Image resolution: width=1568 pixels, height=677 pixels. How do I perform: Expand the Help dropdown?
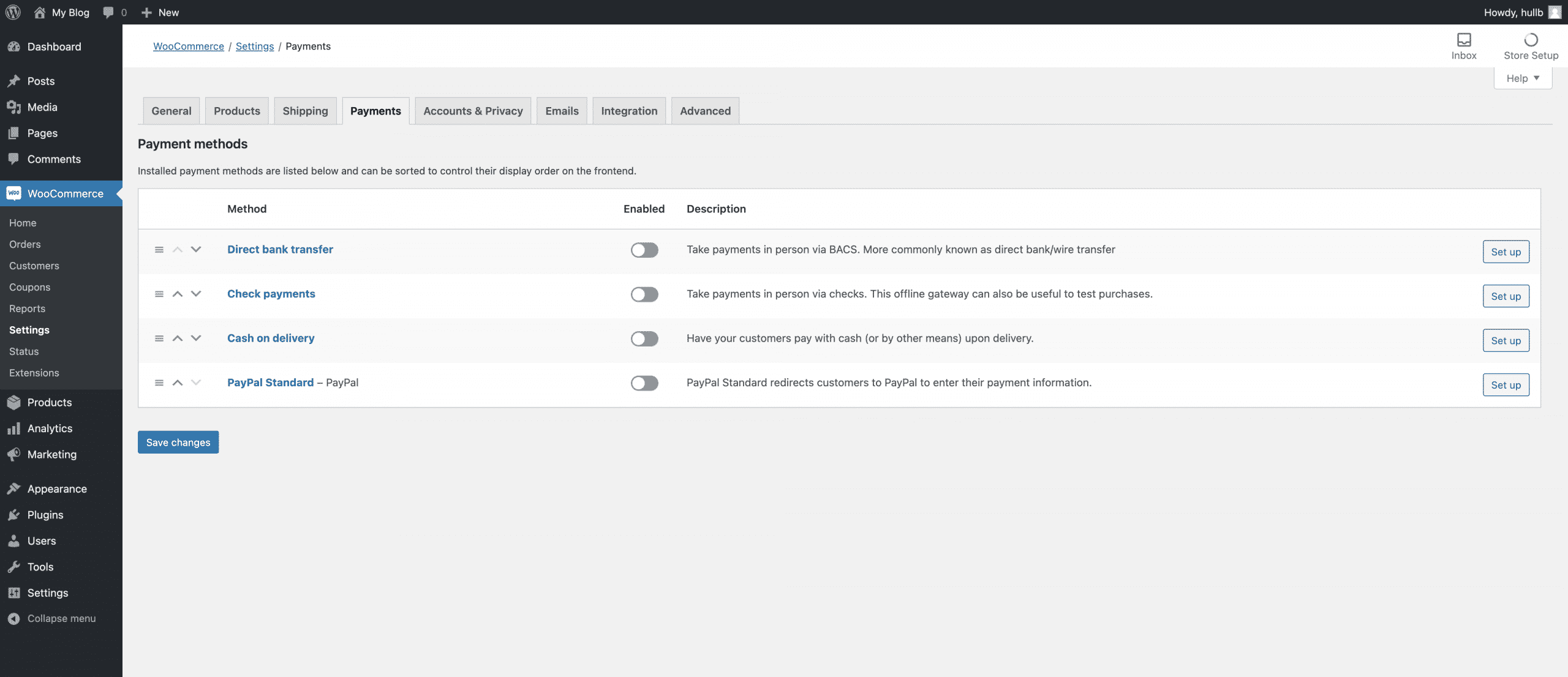pos(1523,78)
